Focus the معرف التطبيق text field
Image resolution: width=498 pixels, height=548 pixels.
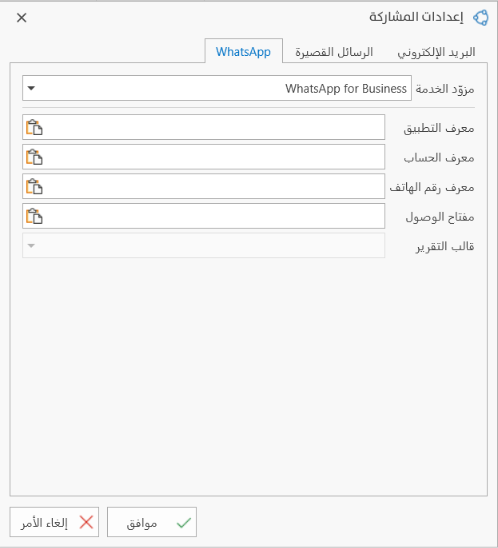pos(204,127)
